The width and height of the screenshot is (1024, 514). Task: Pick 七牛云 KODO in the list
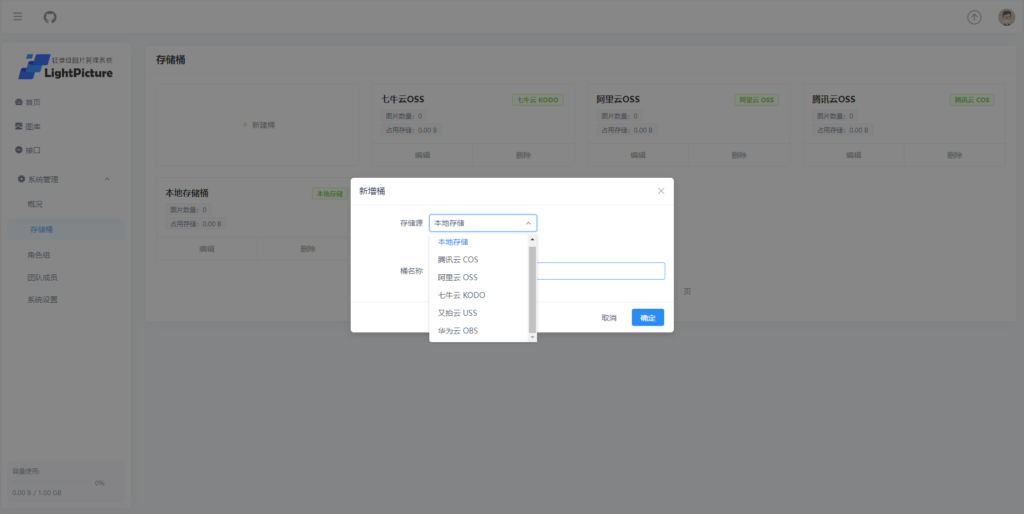(x=461, y=295)
